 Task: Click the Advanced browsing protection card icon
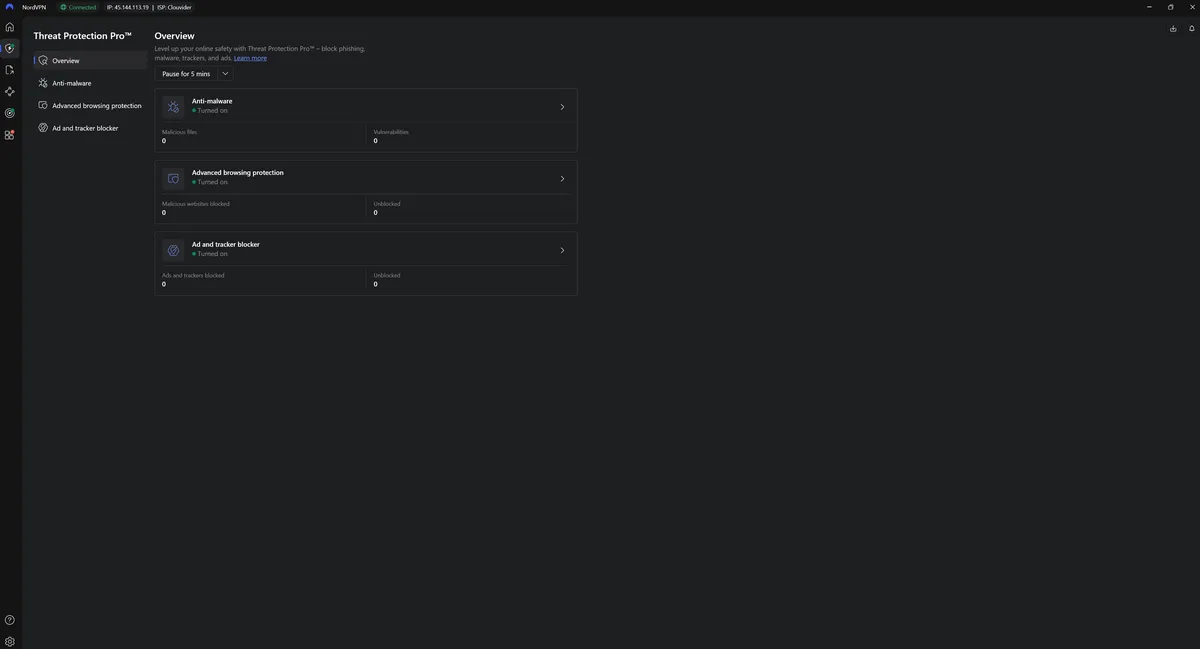pos(173,178)
